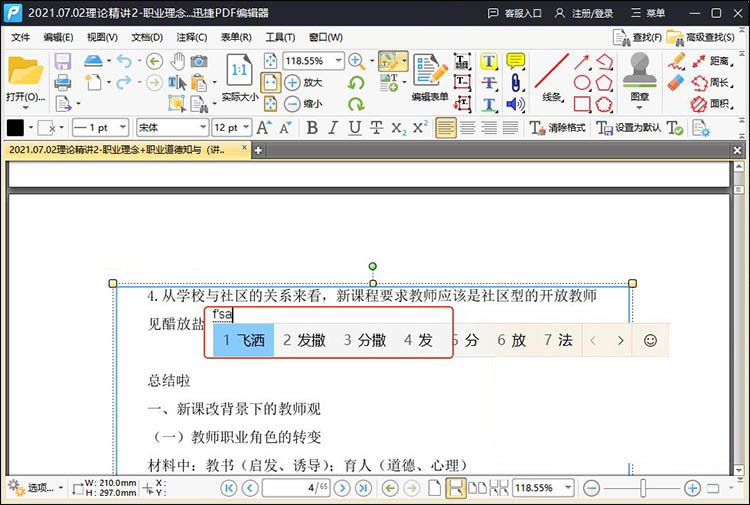Open the View 视图(V) menu

[102, 37]
